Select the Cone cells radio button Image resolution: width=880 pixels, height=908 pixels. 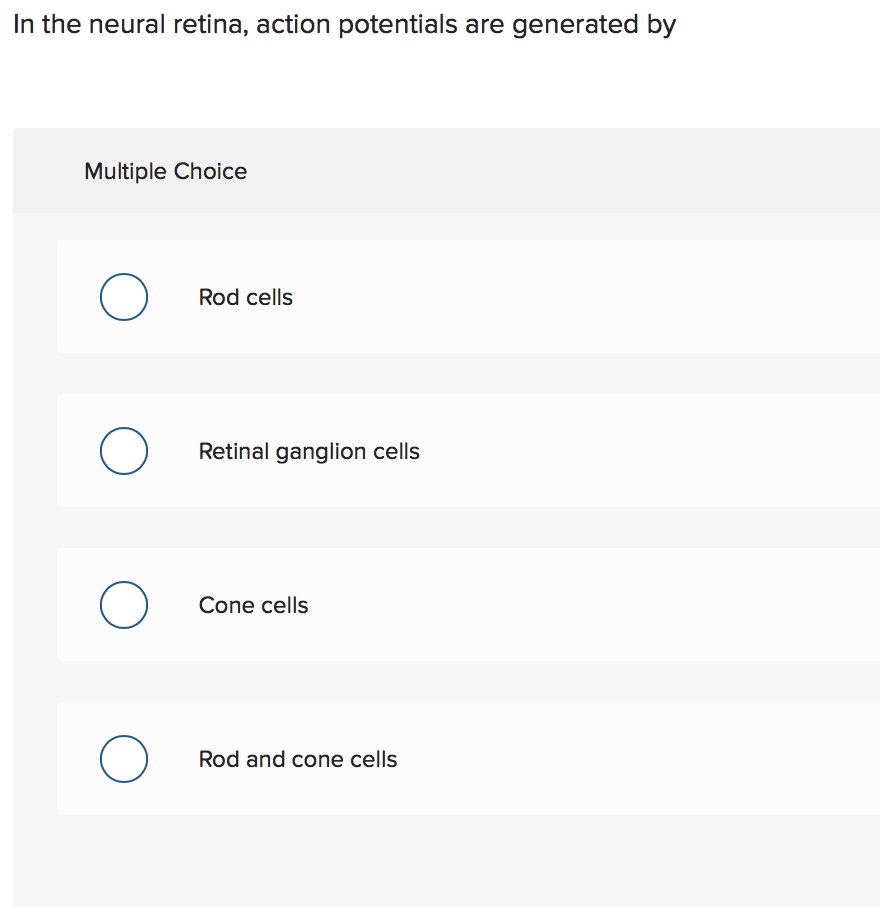[123, 605]
